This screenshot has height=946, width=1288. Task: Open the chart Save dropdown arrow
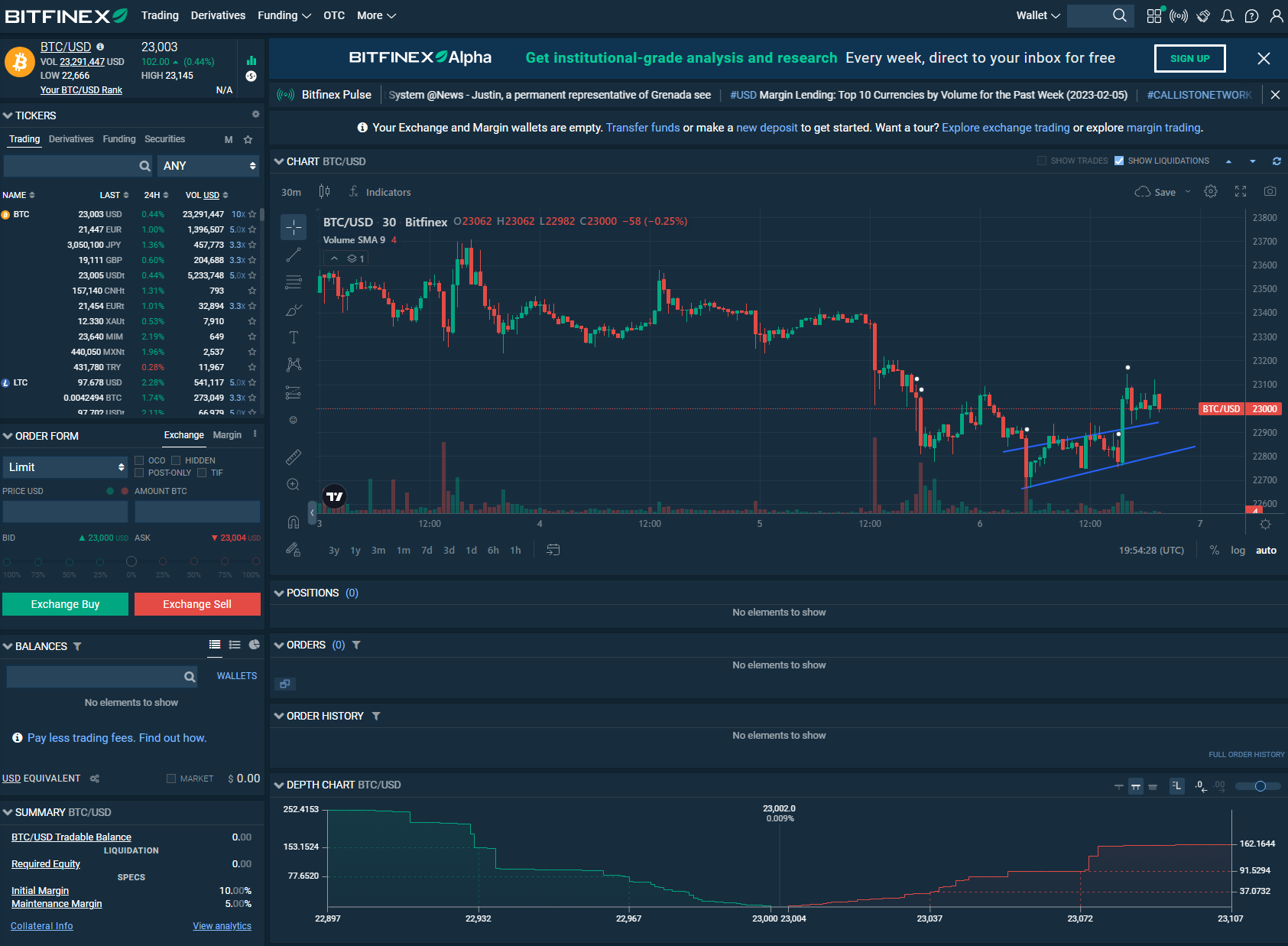click(1188, 192)
